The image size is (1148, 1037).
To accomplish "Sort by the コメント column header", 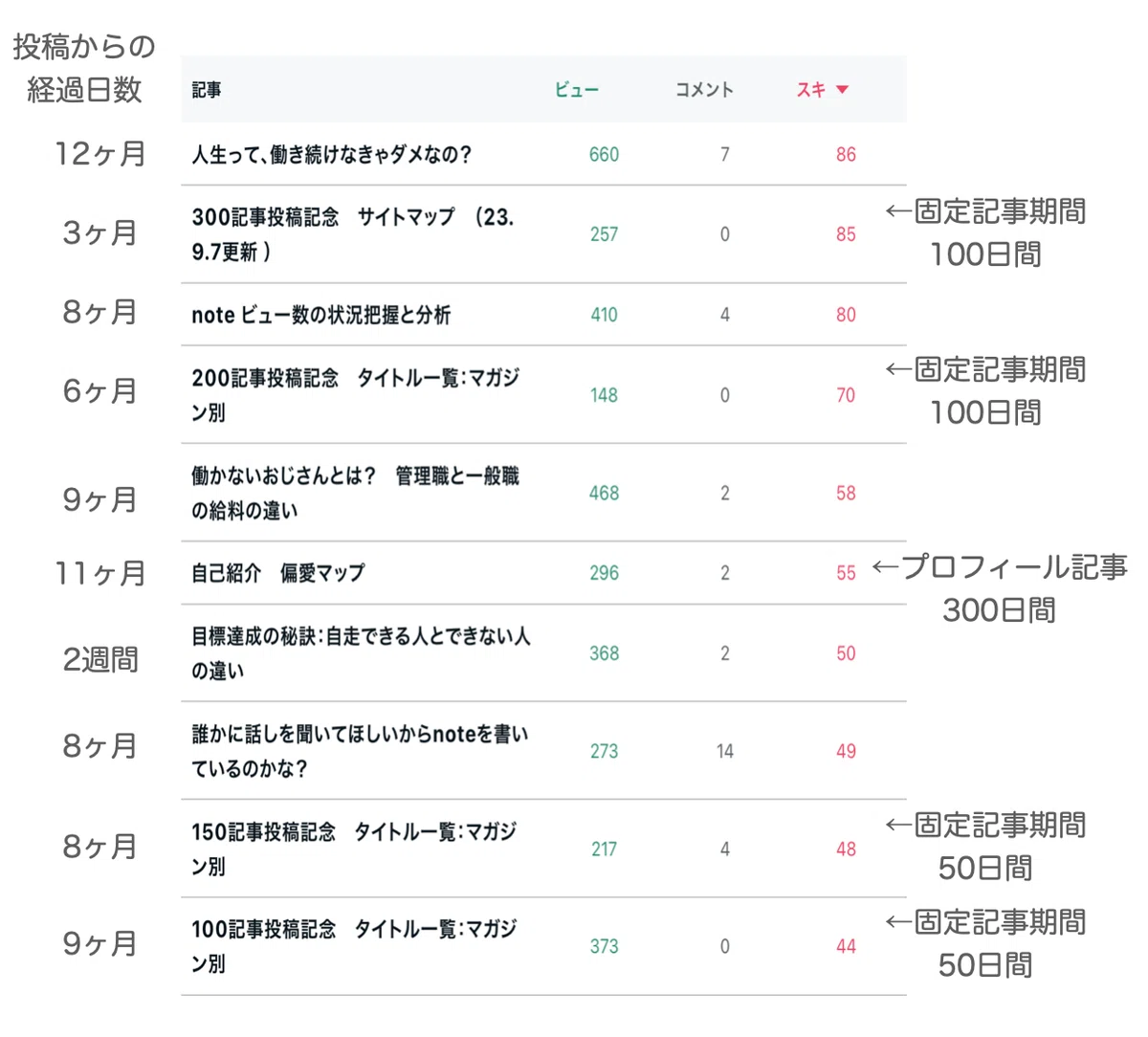I will [x=704, y=90].
